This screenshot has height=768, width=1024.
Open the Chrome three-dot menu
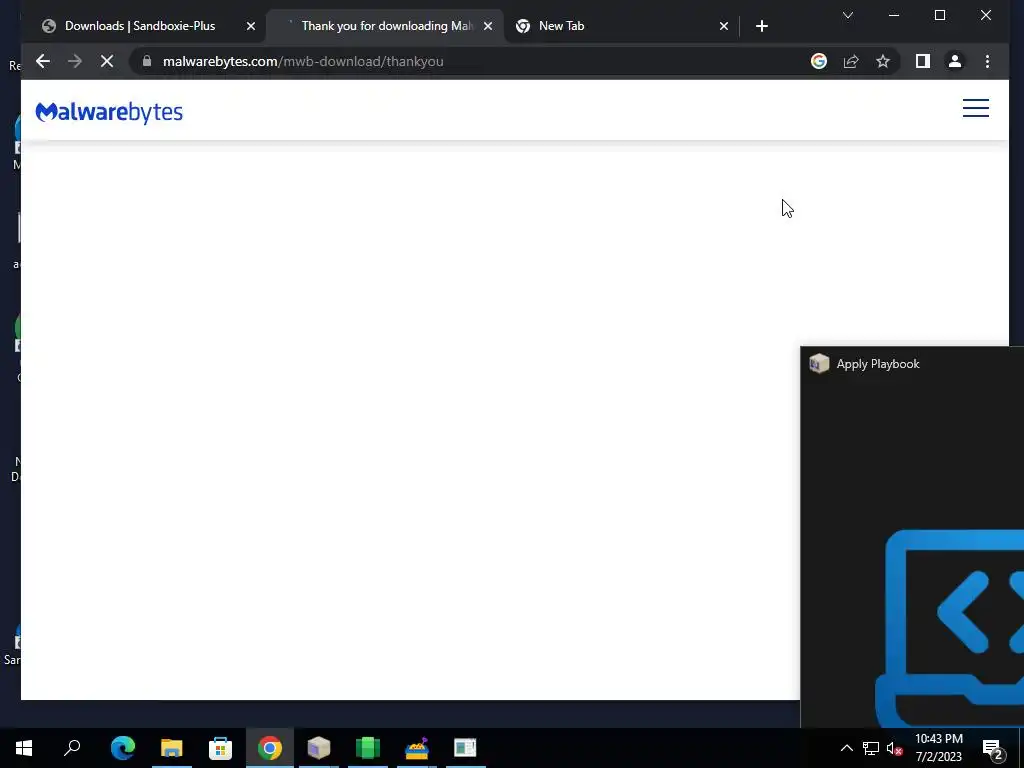click(987, 61)
